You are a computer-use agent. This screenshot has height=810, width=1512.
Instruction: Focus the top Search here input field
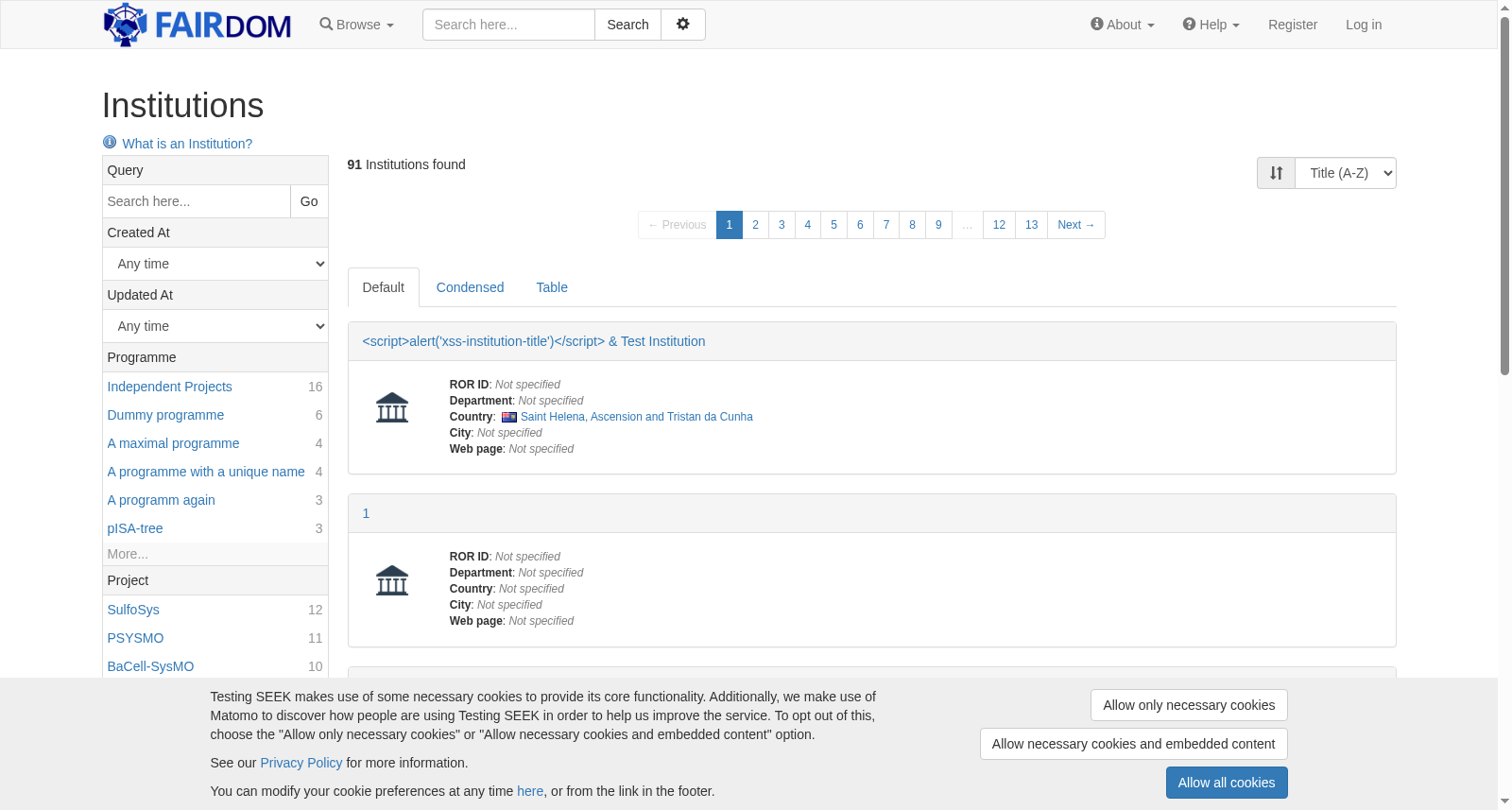pyautogui.click(x=508, y=25)
